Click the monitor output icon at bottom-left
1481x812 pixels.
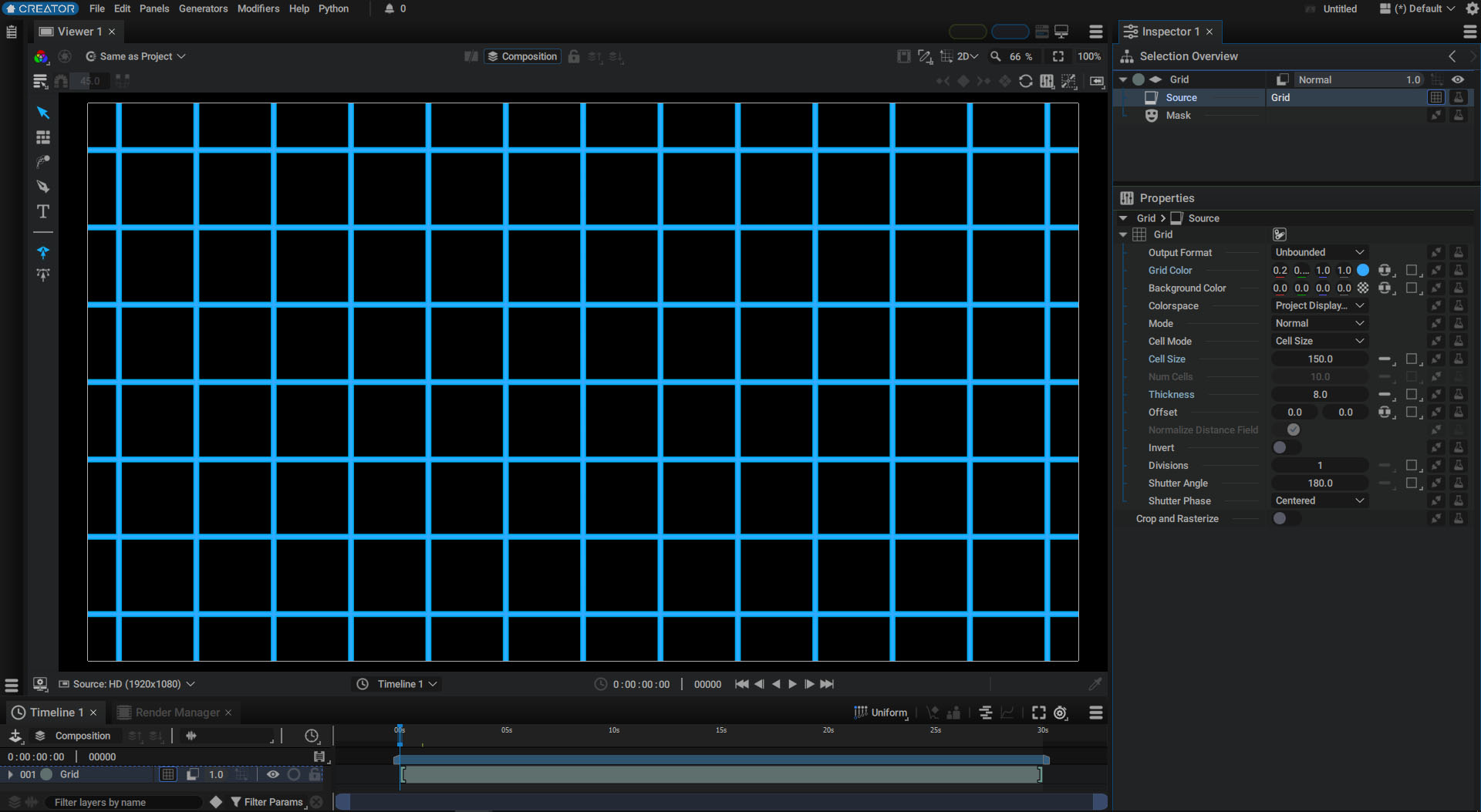pyautogui.click(x=40, y=684)
